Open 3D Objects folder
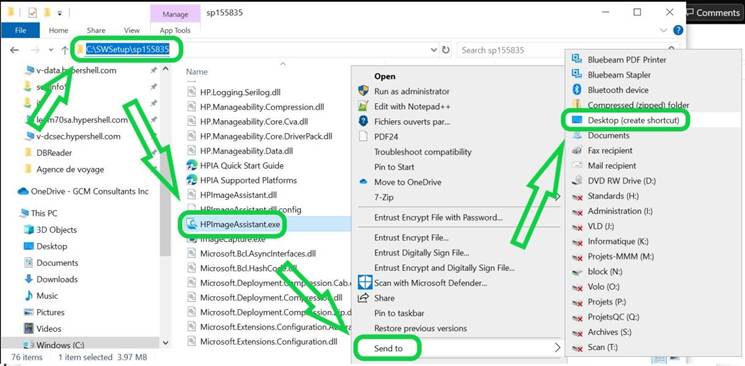 point(56,230)
